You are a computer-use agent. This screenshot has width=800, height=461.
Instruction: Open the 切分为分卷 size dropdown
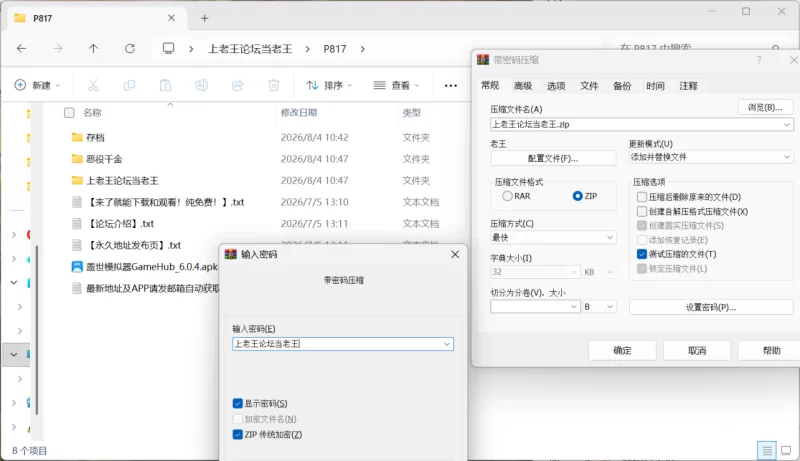click(573, 306)
